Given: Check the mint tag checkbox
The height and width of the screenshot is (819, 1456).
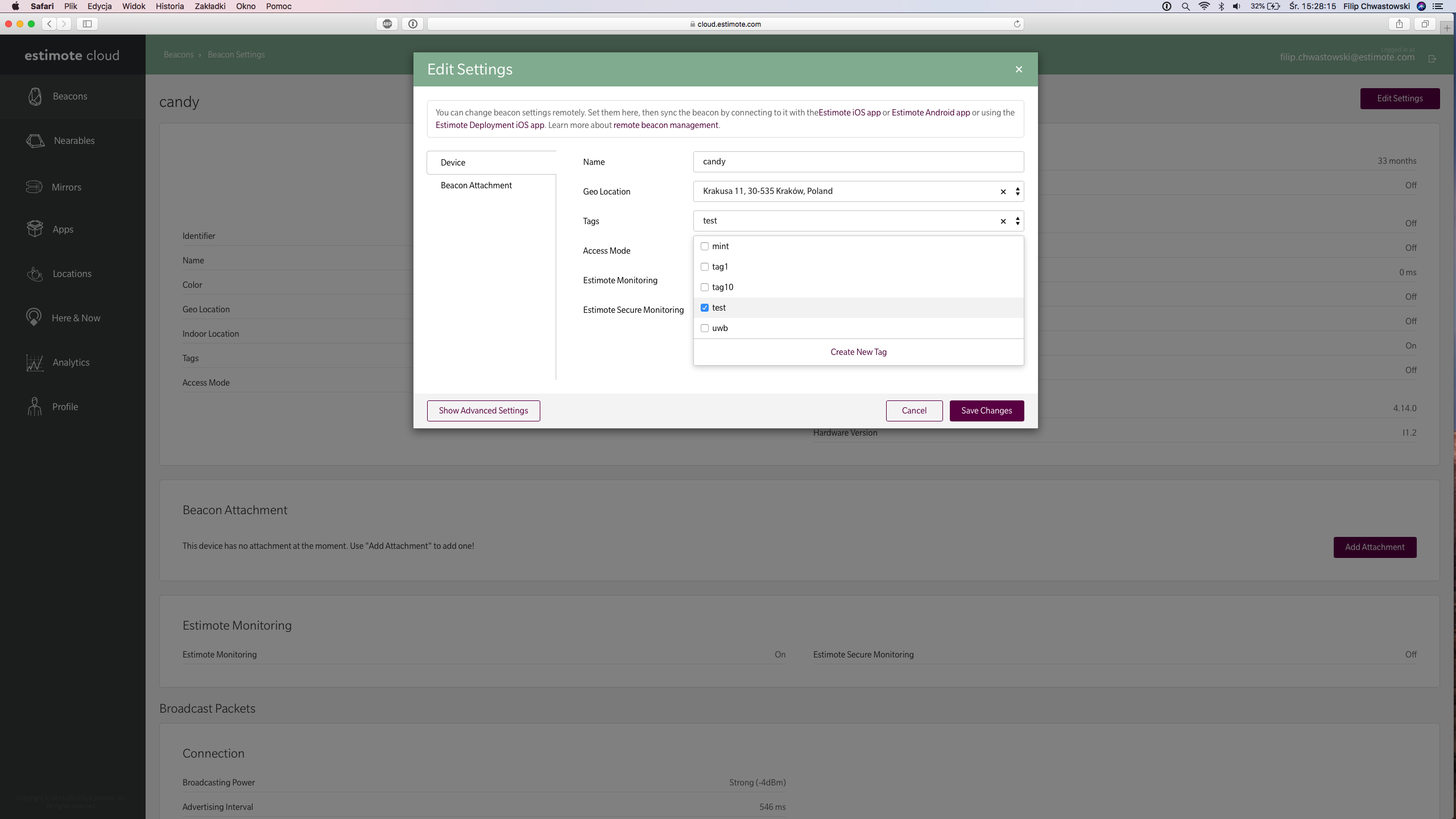Looking at the screenshot, I should point(705,246).
